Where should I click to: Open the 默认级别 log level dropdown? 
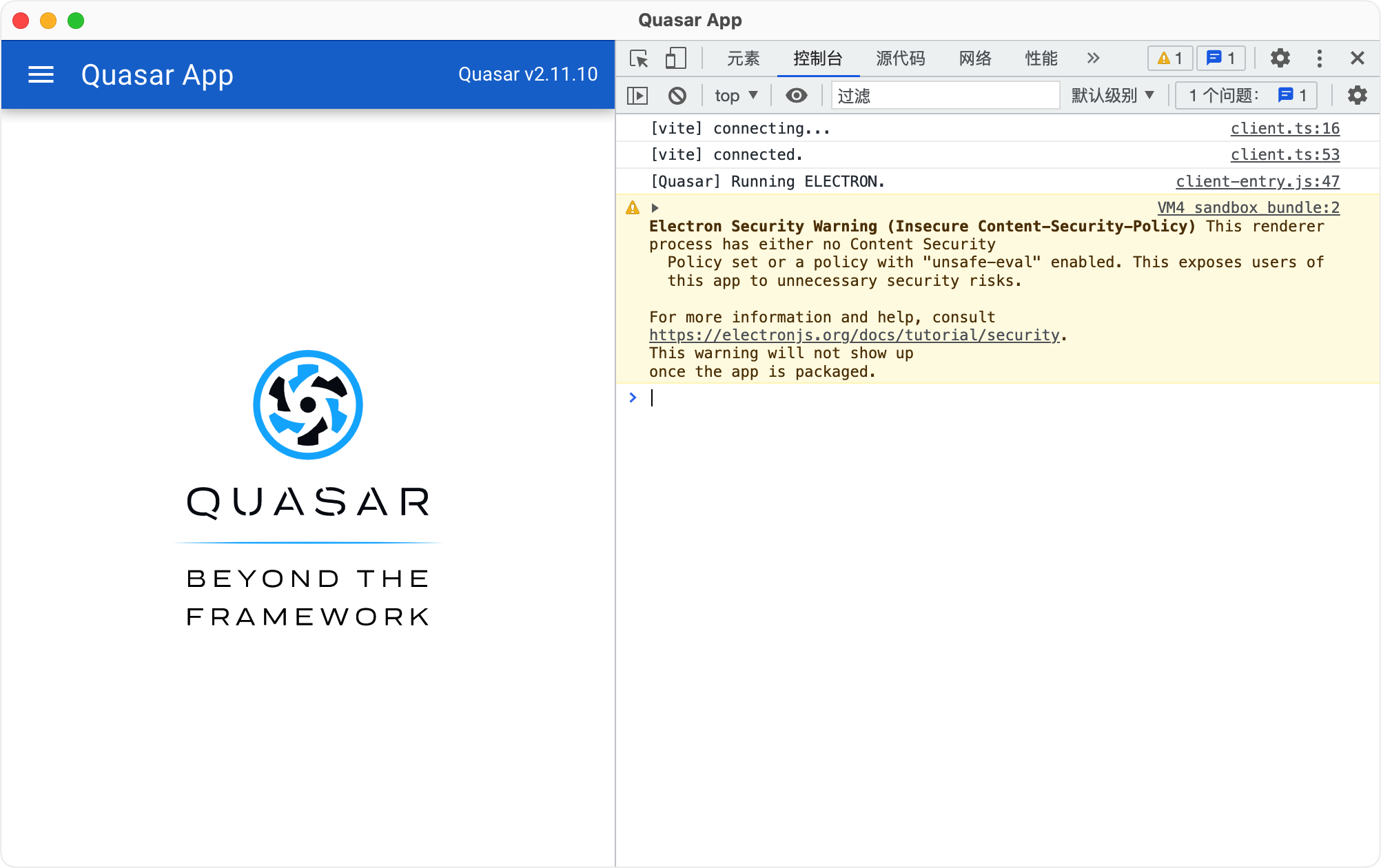pyautogui.click(x=1112, y=96)
